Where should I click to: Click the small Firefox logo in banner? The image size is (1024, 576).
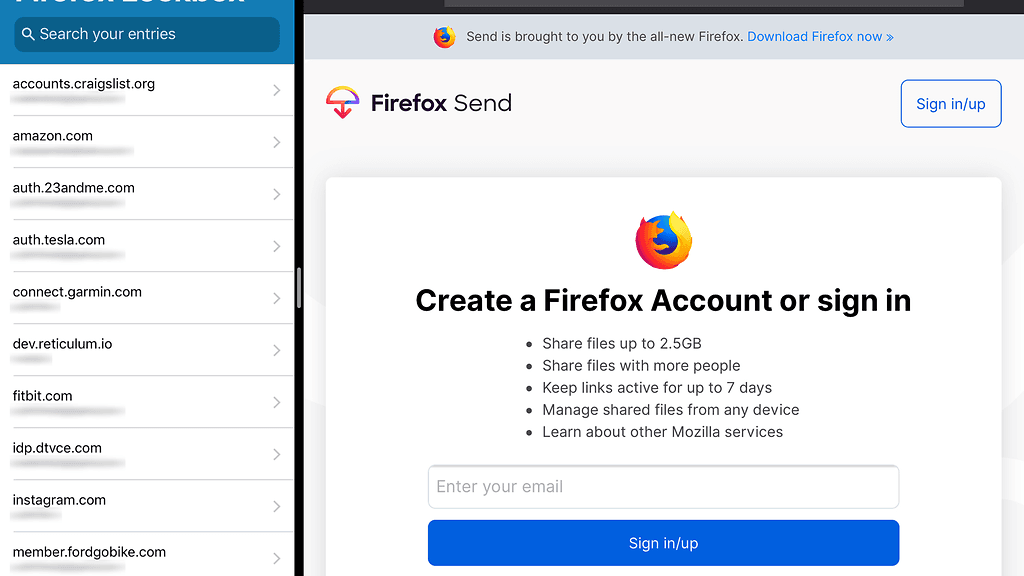tap(444, 37)
